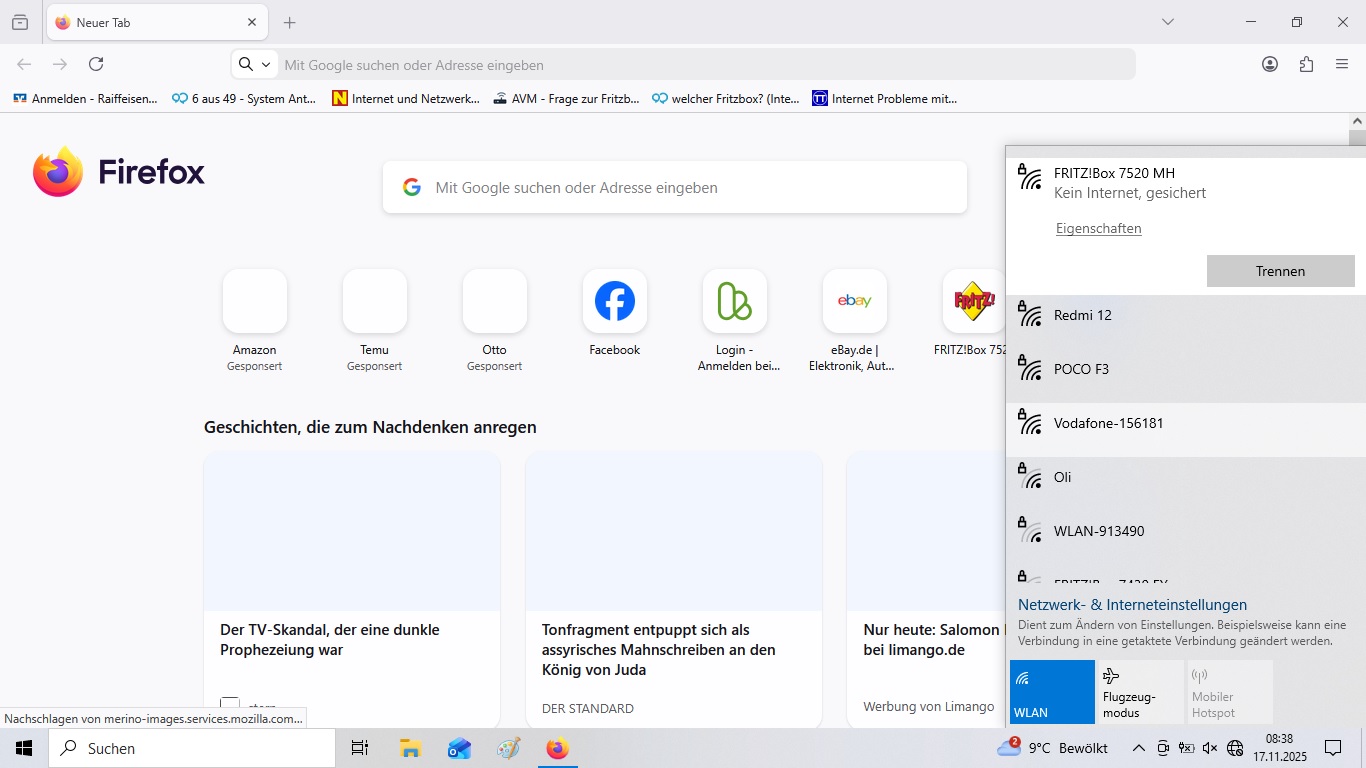1366x768 pixels.
Task: Open File Explorer from taskbar
Action: click(410, 748)
